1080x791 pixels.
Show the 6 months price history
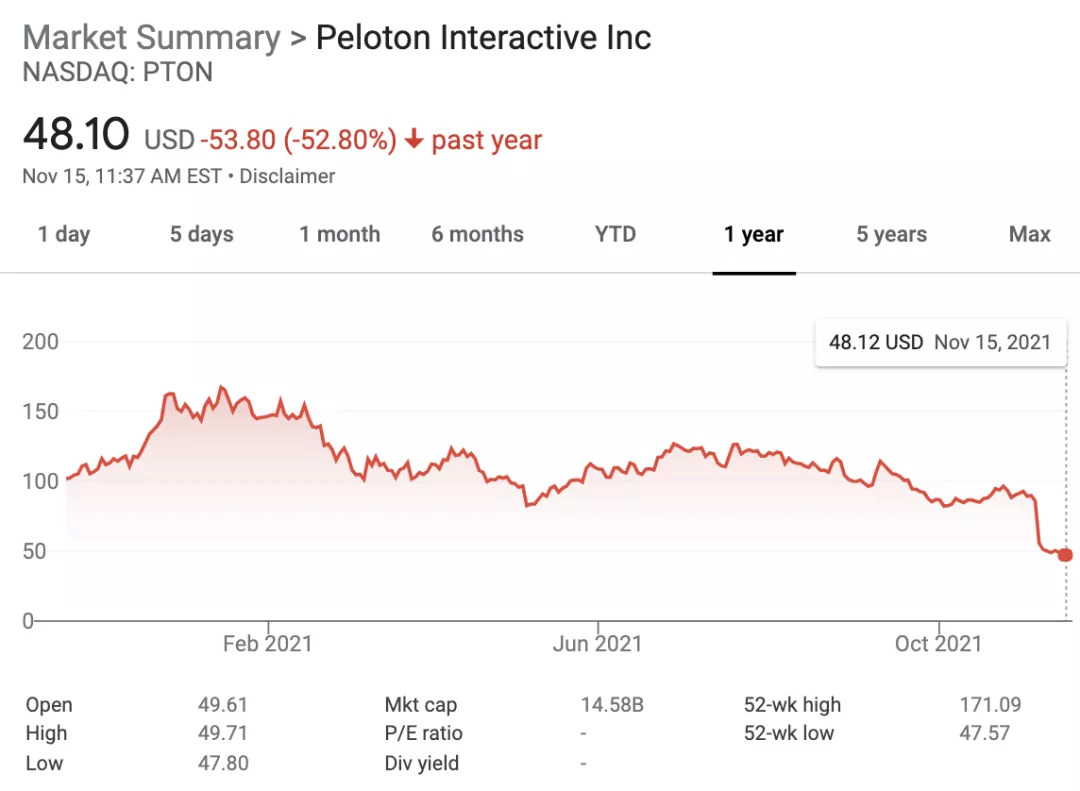tap(477, 235)
